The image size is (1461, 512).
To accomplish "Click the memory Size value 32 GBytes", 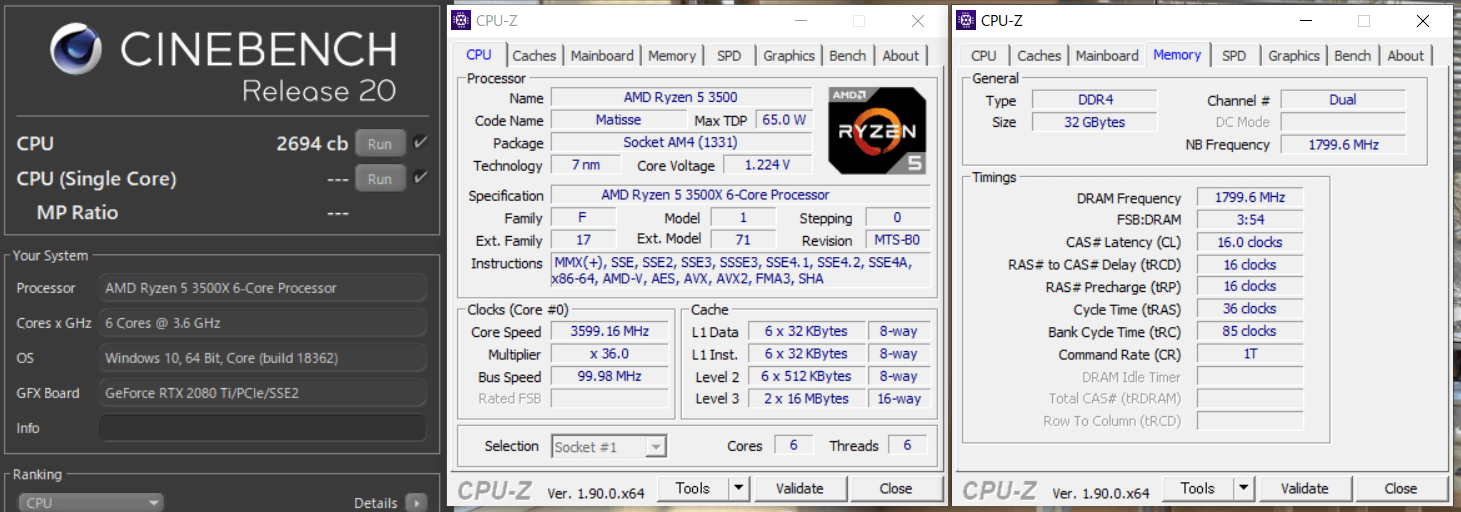I will 1094,122.
